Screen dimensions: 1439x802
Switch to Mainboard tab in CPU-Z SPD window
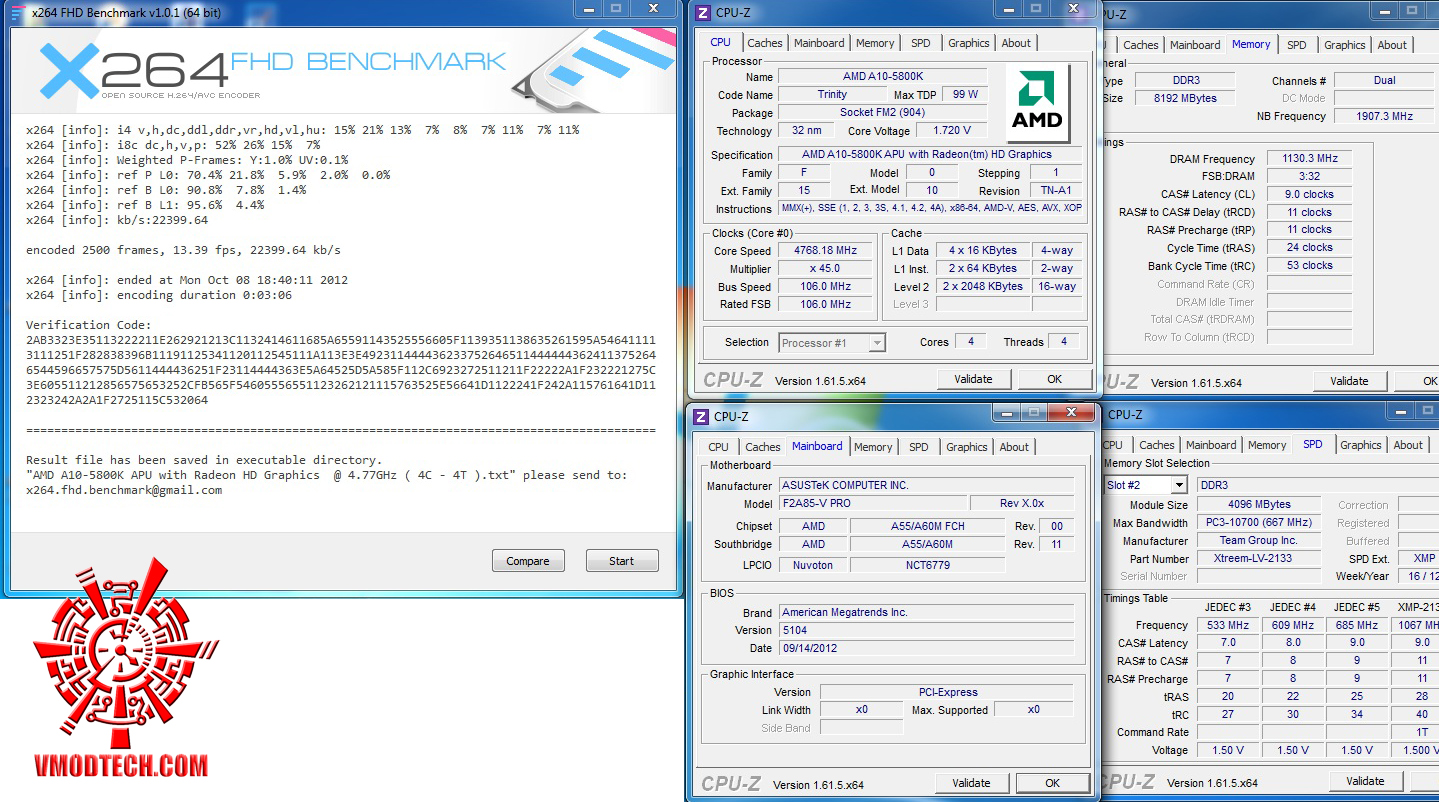[1211, 445]
